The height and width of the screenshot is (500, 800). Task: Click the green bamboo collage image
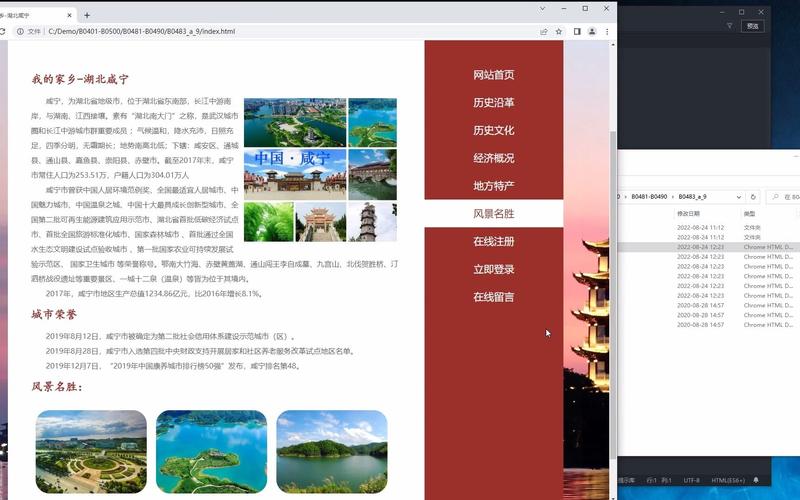[269, 222]
